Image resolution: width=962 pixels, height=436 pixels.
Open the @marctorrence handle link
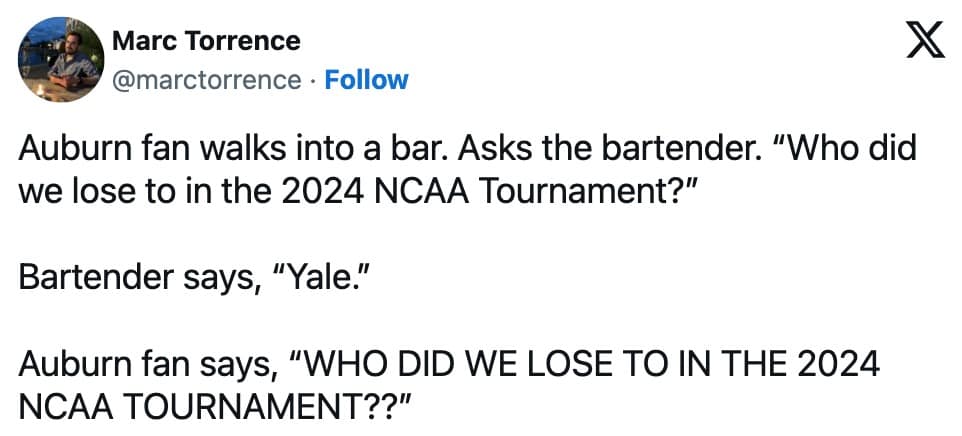point(206,79)
